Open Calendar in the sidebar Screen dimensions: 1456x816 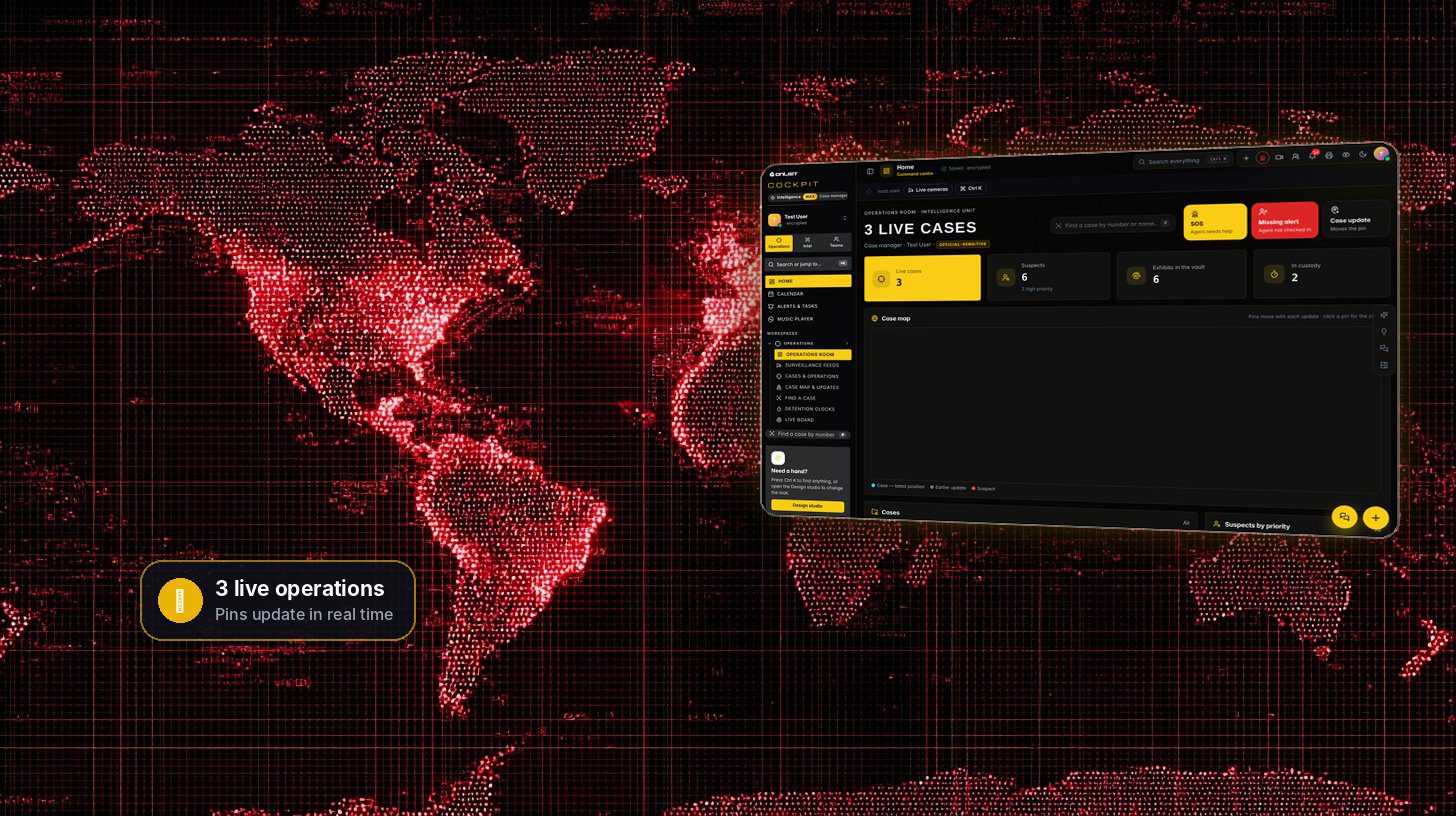808,294
